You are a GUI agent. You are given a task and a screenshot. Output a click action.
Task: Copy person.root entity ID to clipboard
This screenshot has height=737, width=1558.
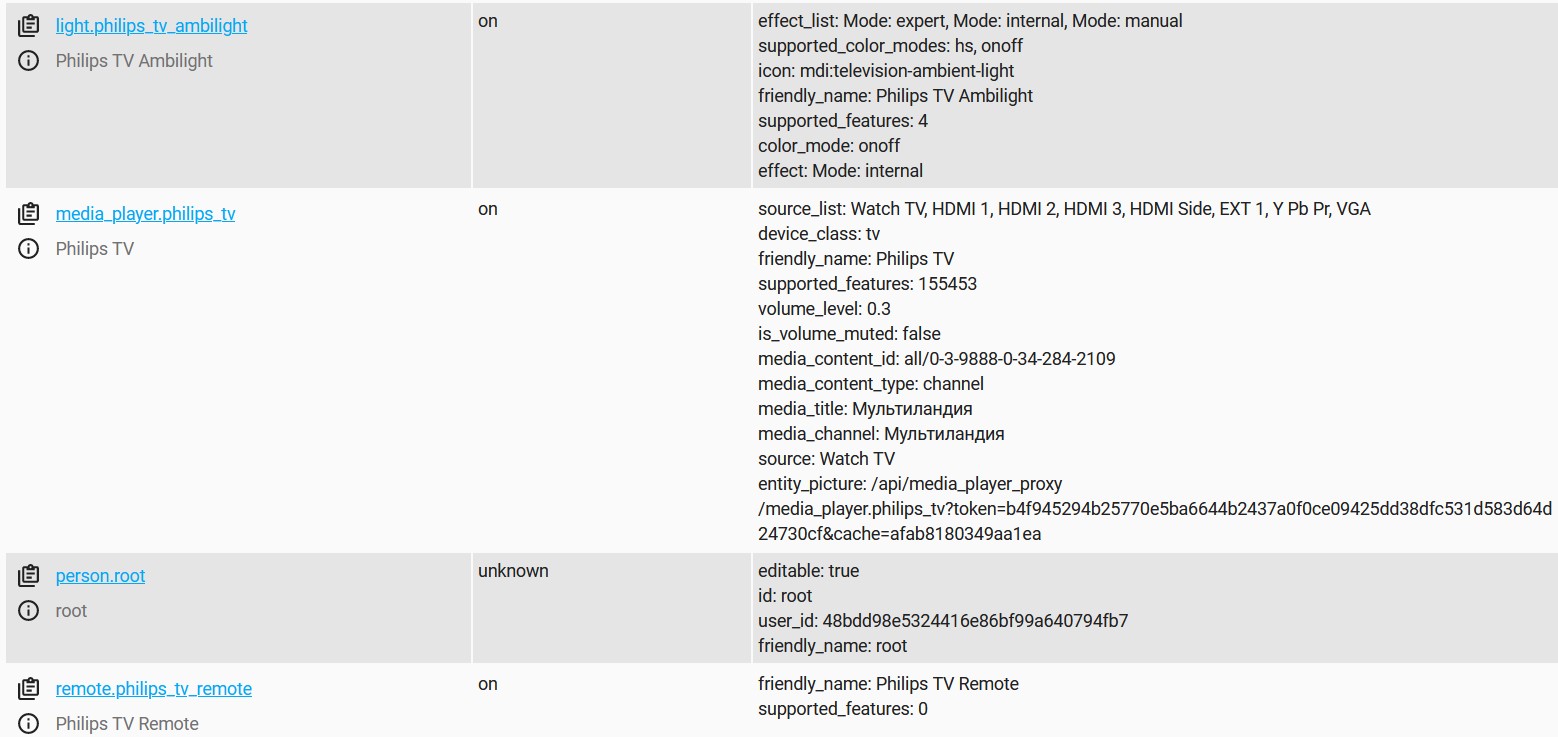pos(28,575)
